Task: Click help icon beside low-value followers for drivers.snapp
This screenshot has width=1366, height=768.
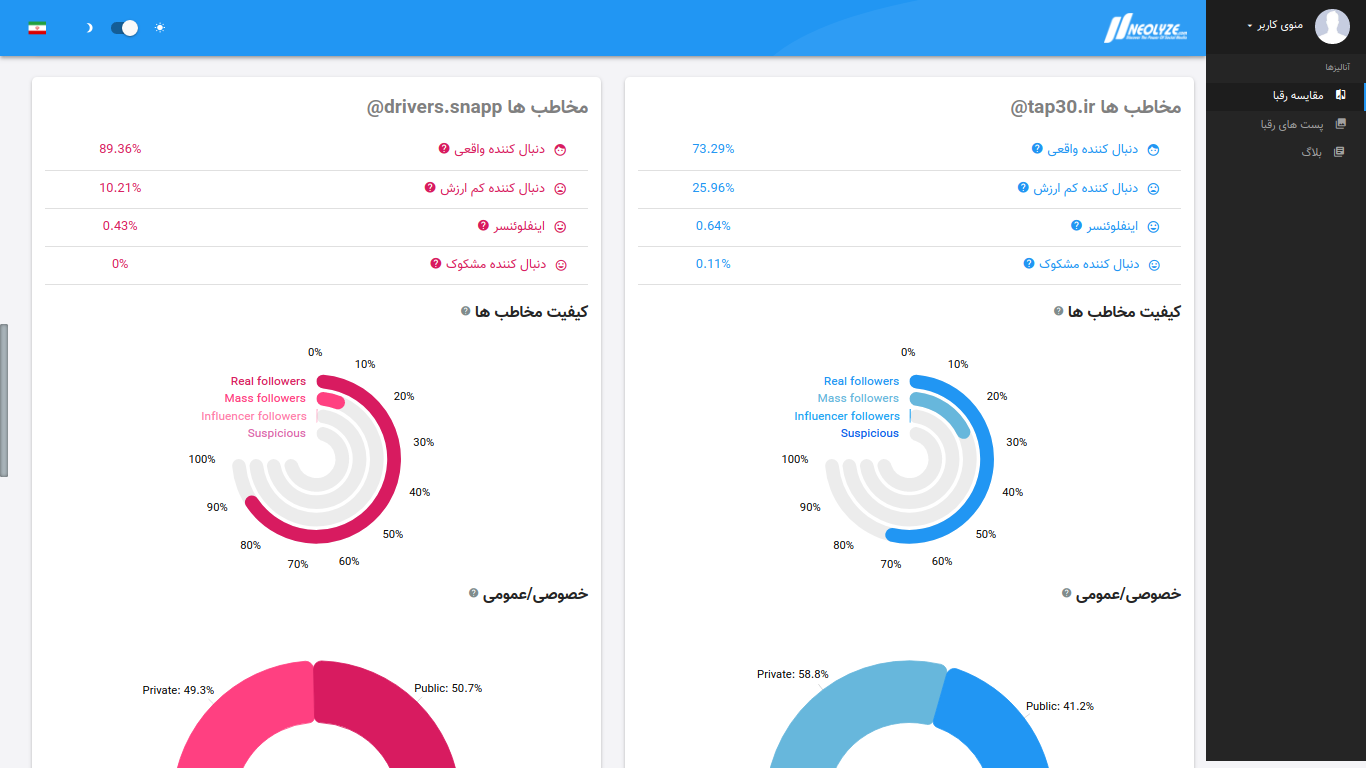Action: [x=430, y=187]
